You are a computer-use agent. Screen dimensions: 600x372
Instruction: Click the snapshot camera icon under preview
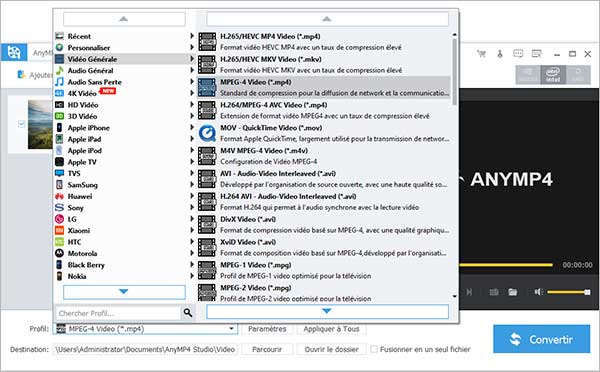point(494,292)
